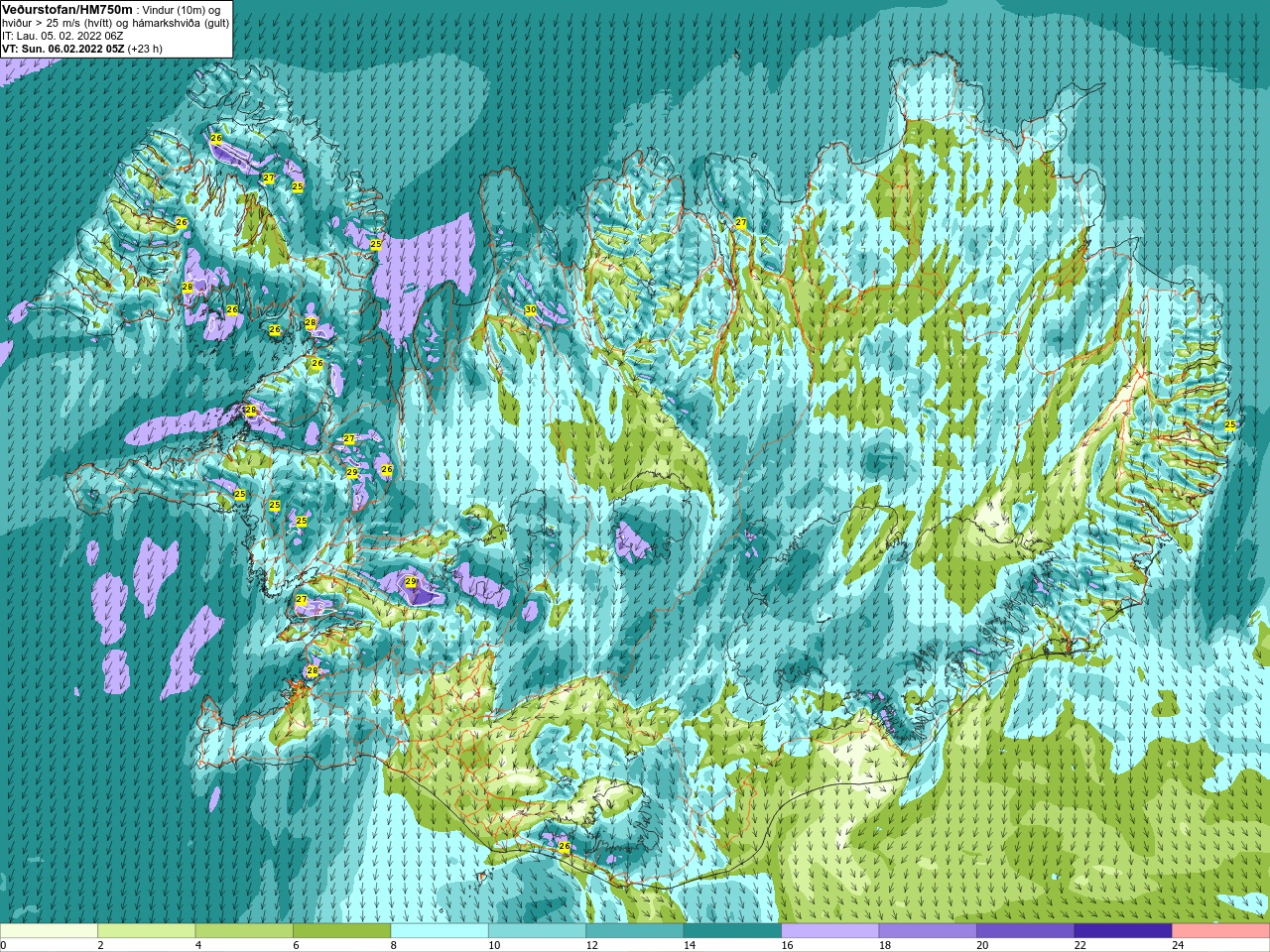Select the 2–4 m/s light green legend swatch
Screen dimensions: 1270x952
147,931
